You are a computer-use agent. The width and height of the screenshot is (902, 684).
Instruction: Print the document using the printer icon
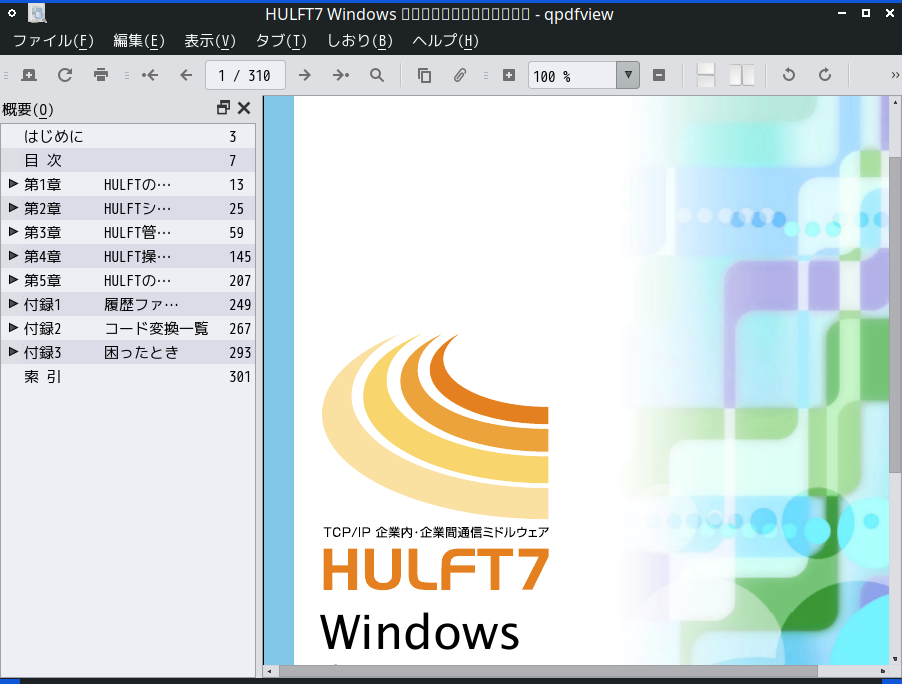pos(101,75)
